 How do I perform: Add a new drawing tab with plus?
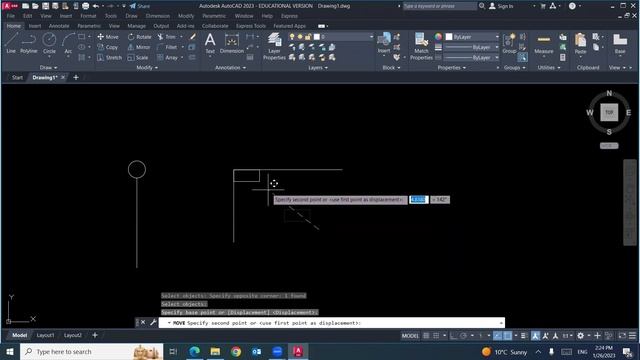[x=76, y=77]
